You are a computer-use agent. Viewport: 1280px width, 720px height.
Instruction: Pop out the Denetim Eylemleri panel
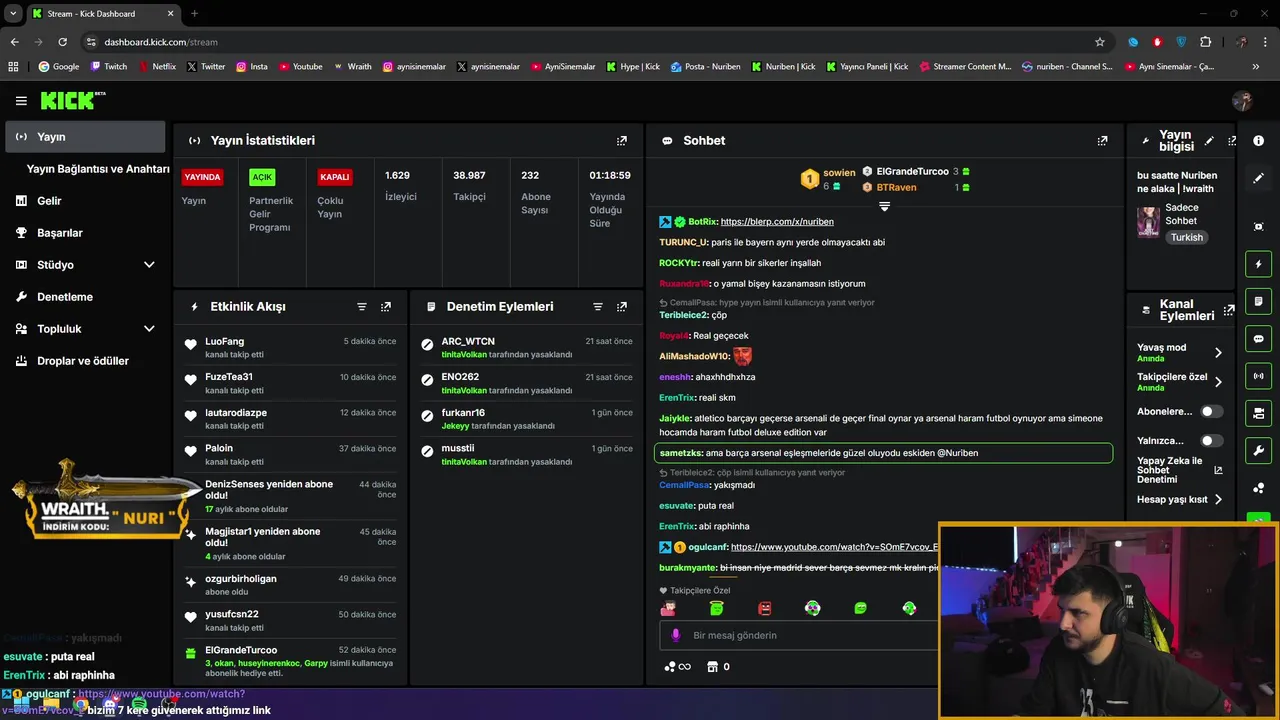pos(622,307)
